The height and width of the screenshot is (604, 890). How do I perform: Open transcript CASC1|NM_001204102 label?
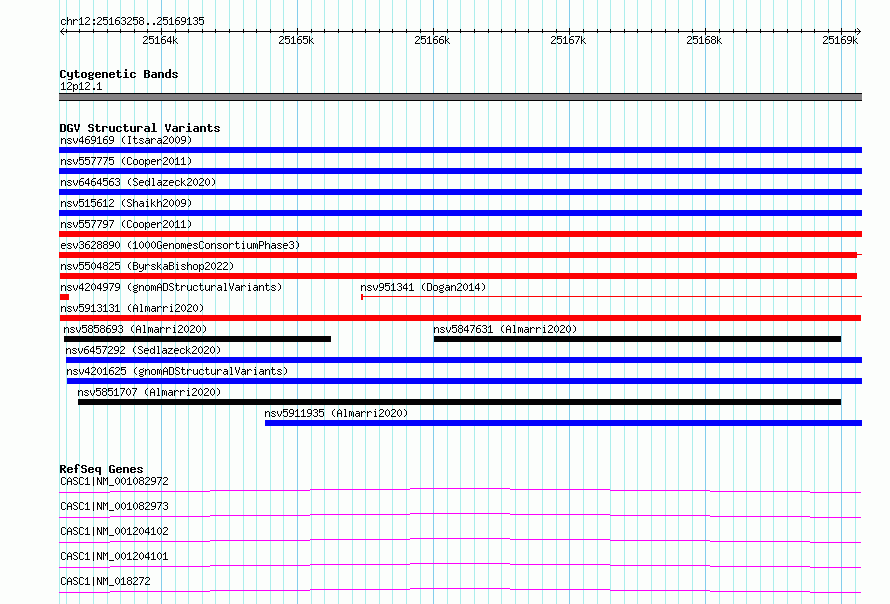click(114, 531)
